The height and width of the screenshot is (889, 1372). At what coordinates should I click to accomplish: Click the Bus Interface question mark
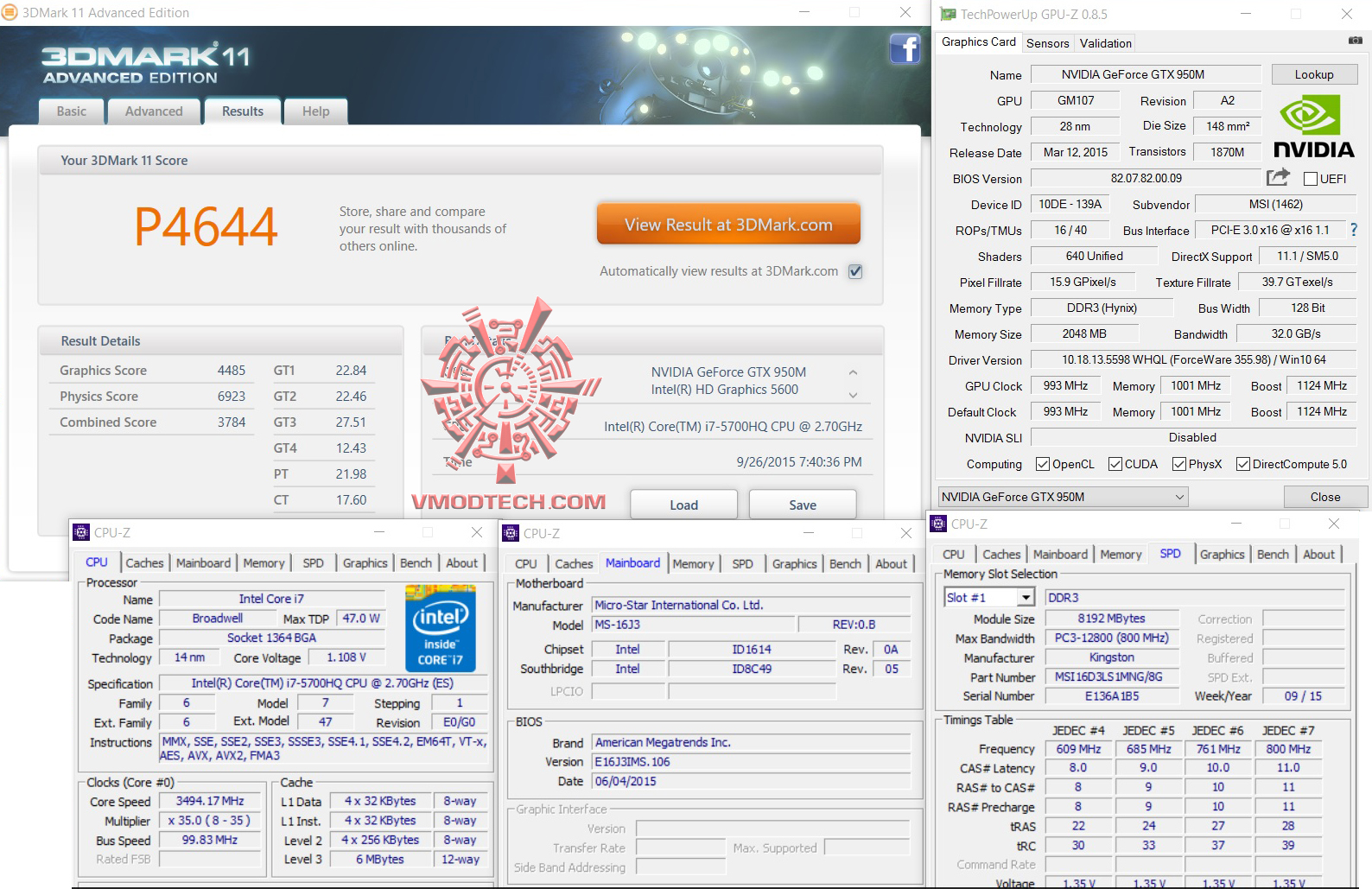[x=1354, y=230]
